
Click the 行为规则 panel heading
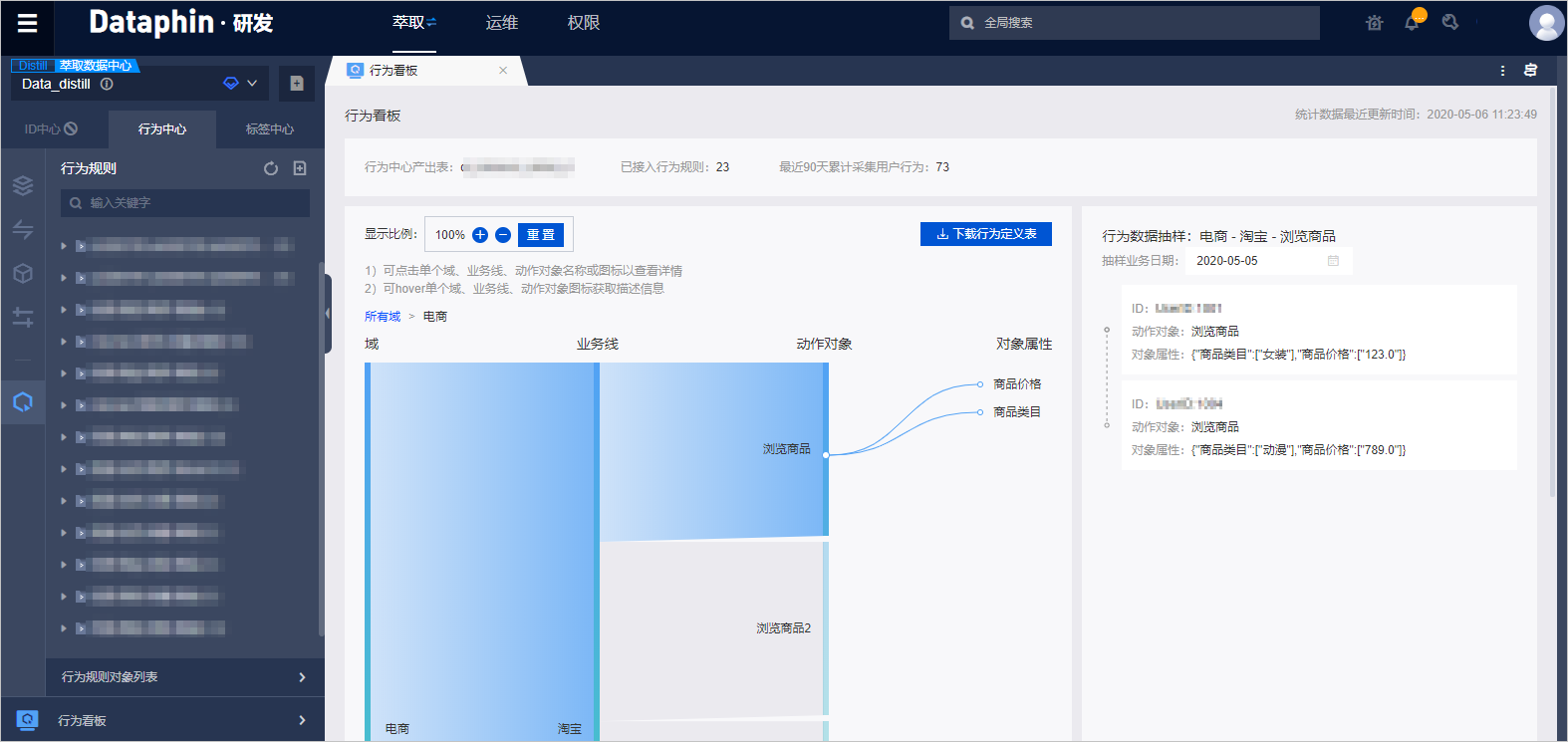[89, 168]
